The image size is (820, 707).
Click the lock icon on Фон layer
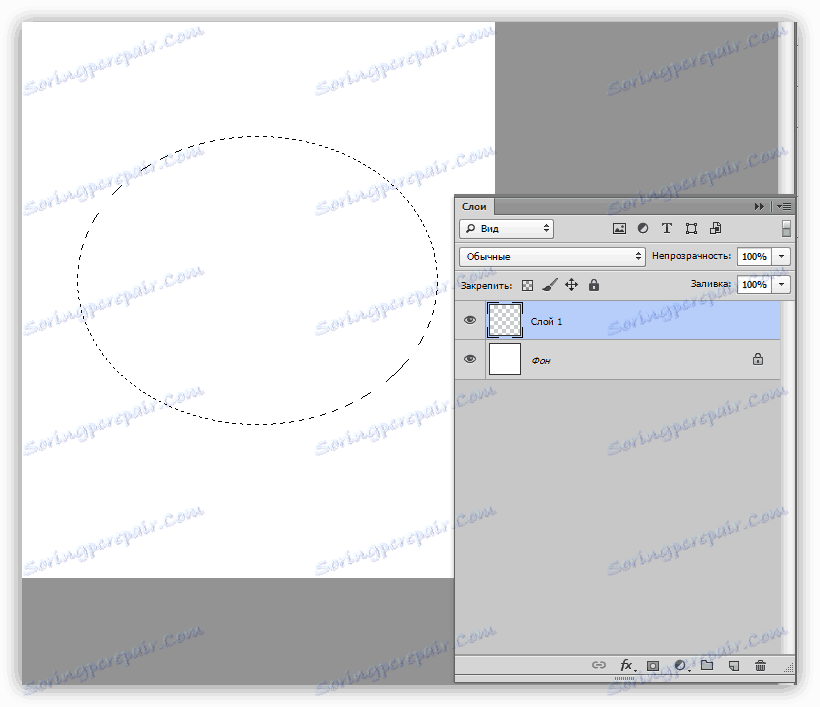tap(757, 359)
